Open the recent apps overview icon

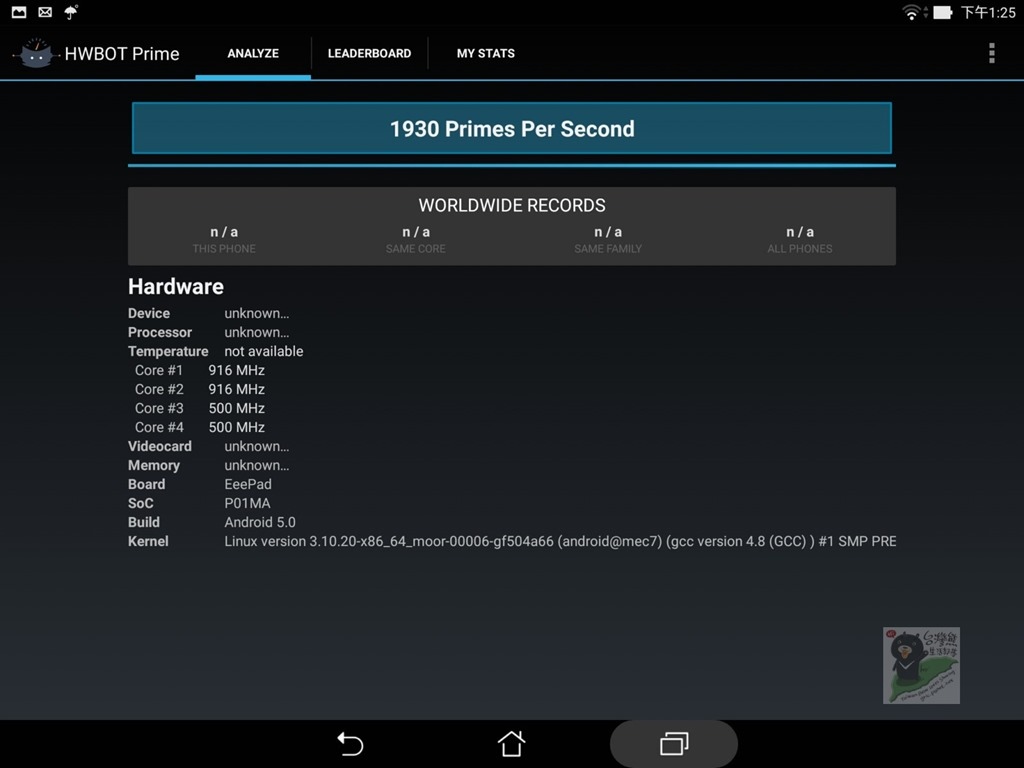tap(674, 744)
